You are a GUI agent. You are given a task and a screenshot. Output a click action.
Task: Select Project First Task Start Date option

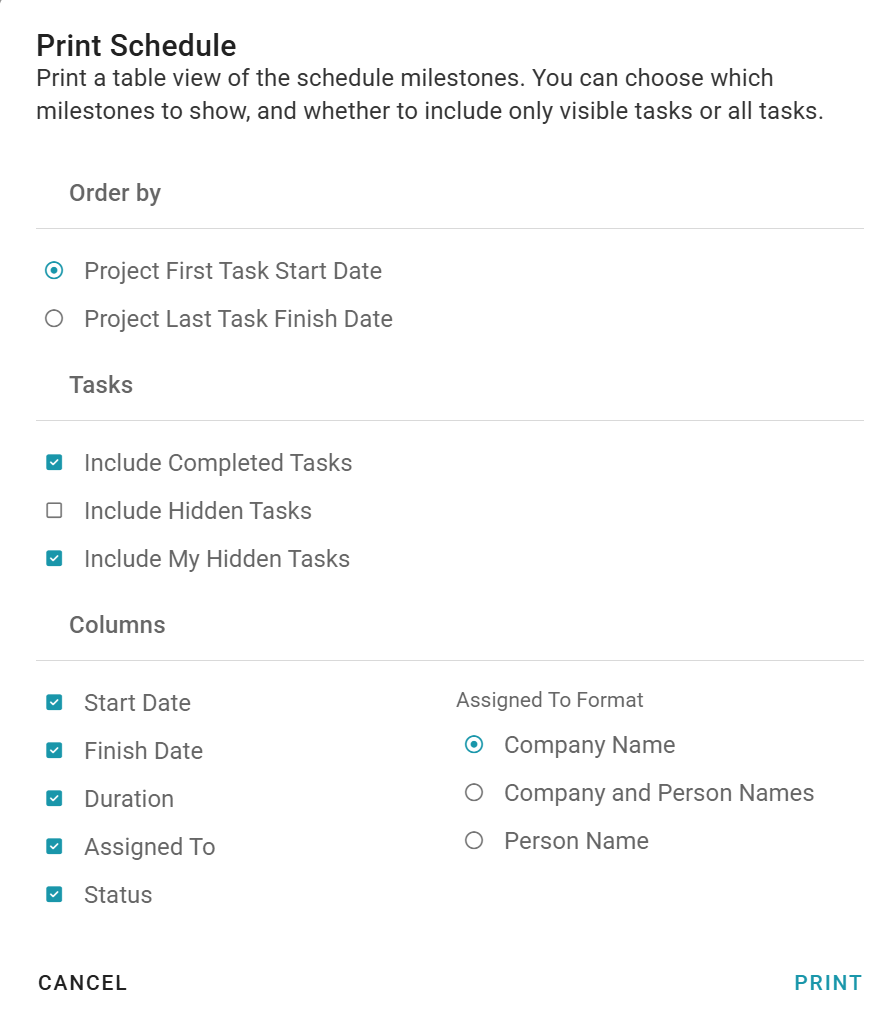[55, 271]
